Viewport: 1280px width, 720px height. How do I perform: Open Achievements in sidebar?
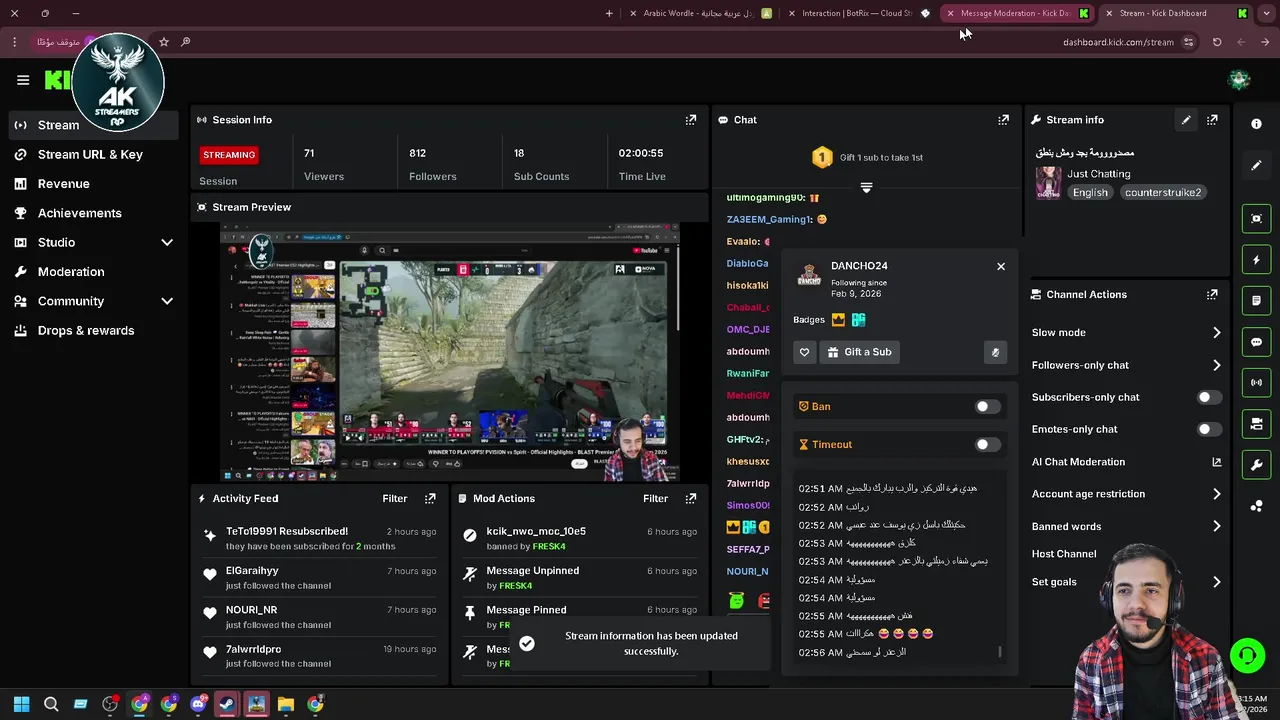tap(79, 213)
